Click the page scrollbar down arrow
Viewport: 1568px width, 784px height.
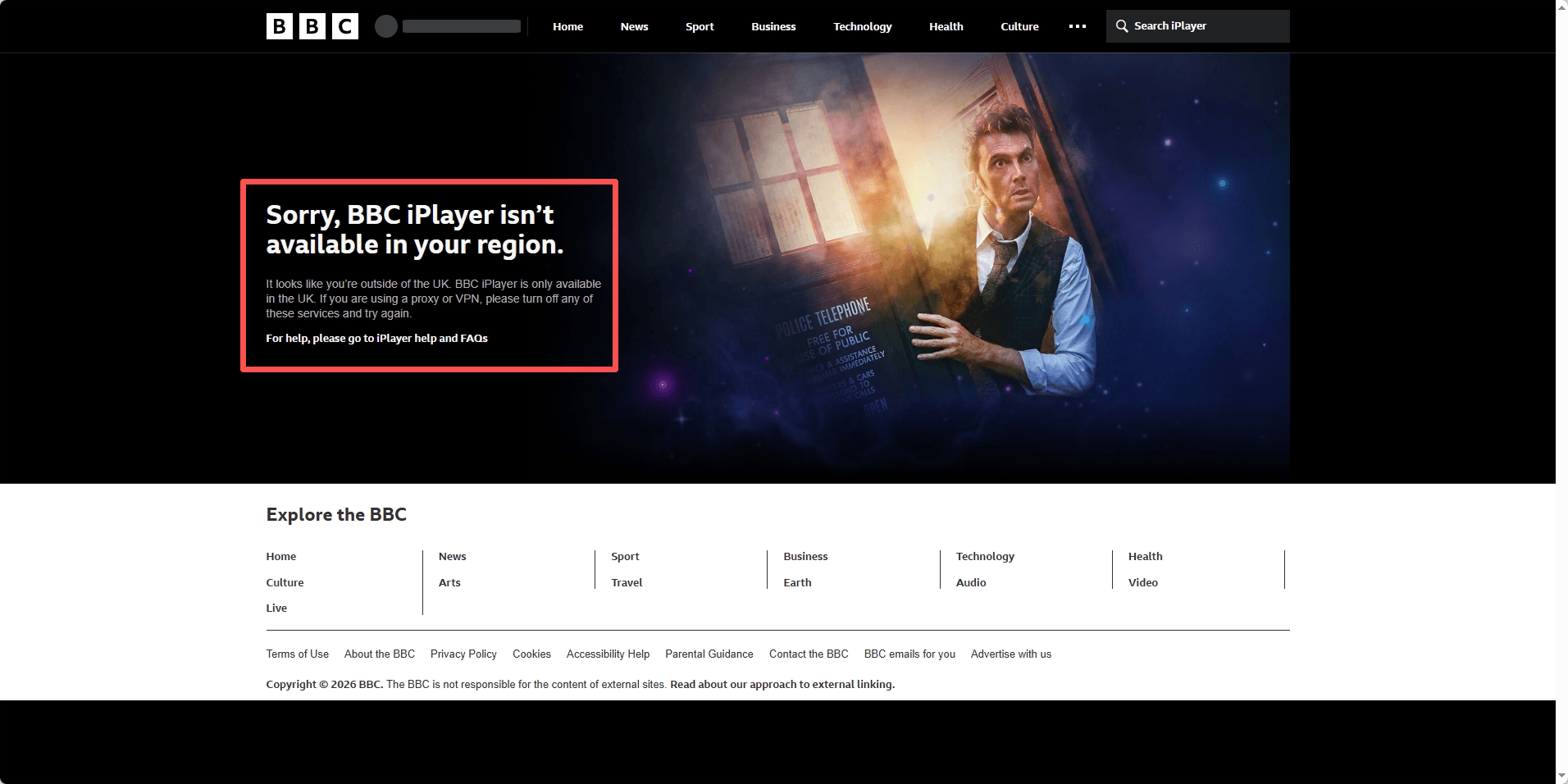pos(1561,776)
